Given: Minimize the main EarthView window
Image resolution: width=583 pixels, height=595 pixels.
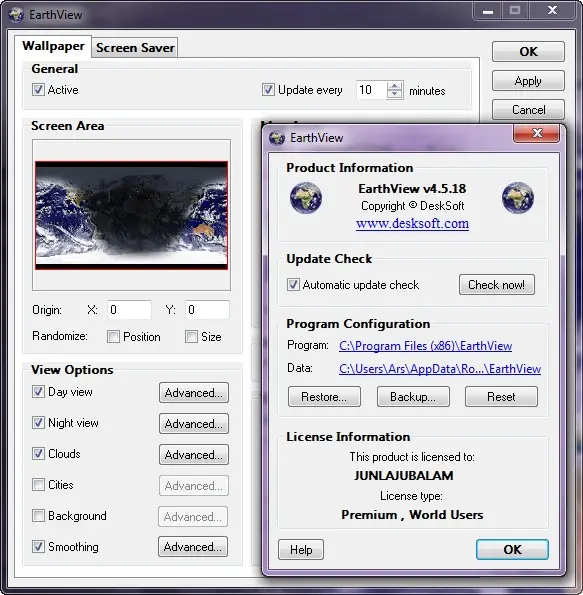Looking at the screenshot, I should [488, 10].
